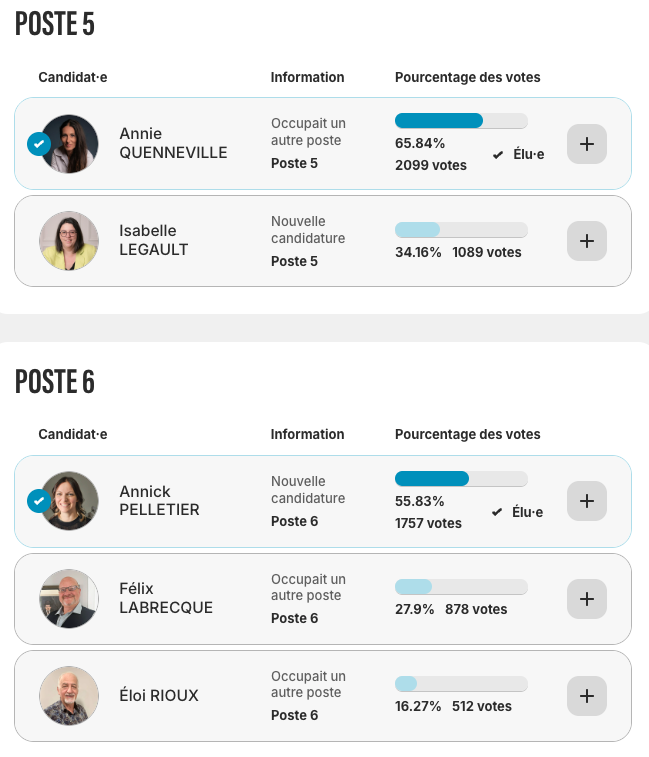Screen dimensions: 649x757
Task: Click the Pourcentage des votes header in Poste 5
Action: [467, 77]
